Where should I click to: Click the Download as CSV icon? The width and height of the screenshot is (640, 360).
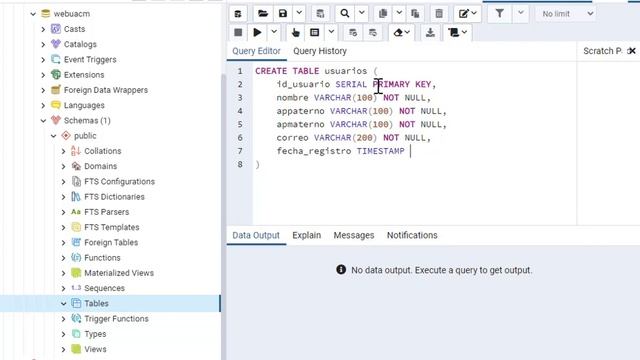click(430, 32)
